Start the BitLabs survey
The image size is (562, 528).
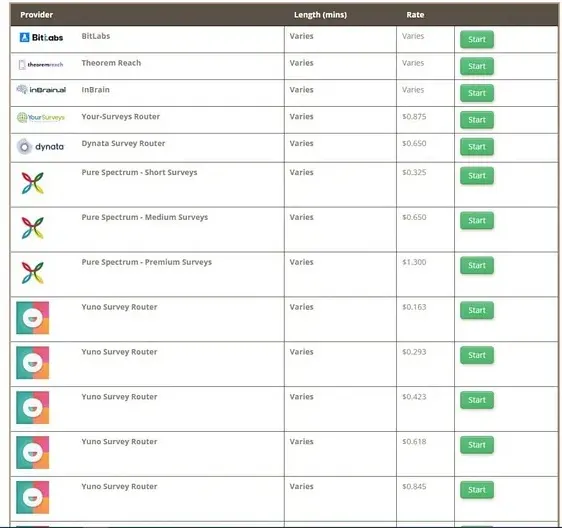point(477,39)
